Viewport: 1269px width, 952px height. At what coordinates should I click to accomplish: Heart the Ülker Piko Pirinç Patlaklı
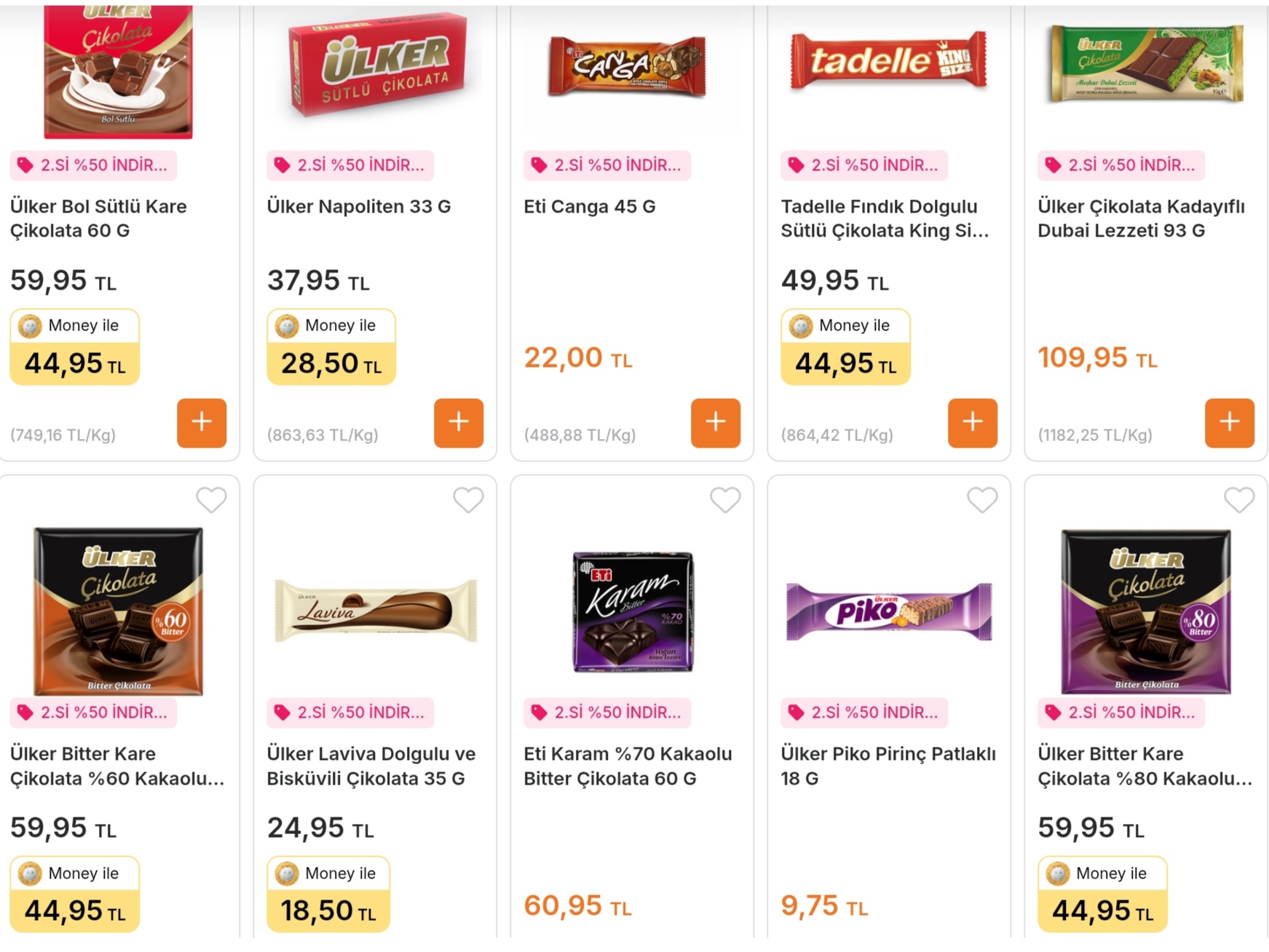click(982, 500)
